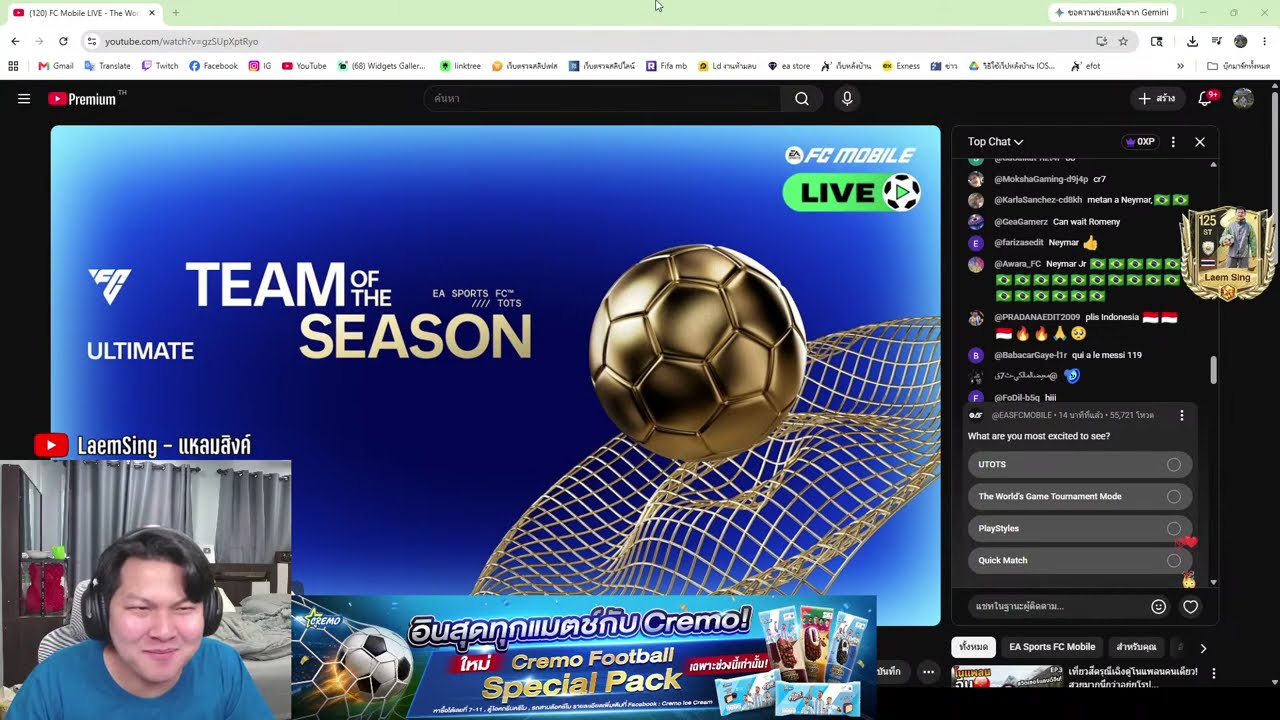Show more bookmarks with the double chevron

(x=1180, y=66)
